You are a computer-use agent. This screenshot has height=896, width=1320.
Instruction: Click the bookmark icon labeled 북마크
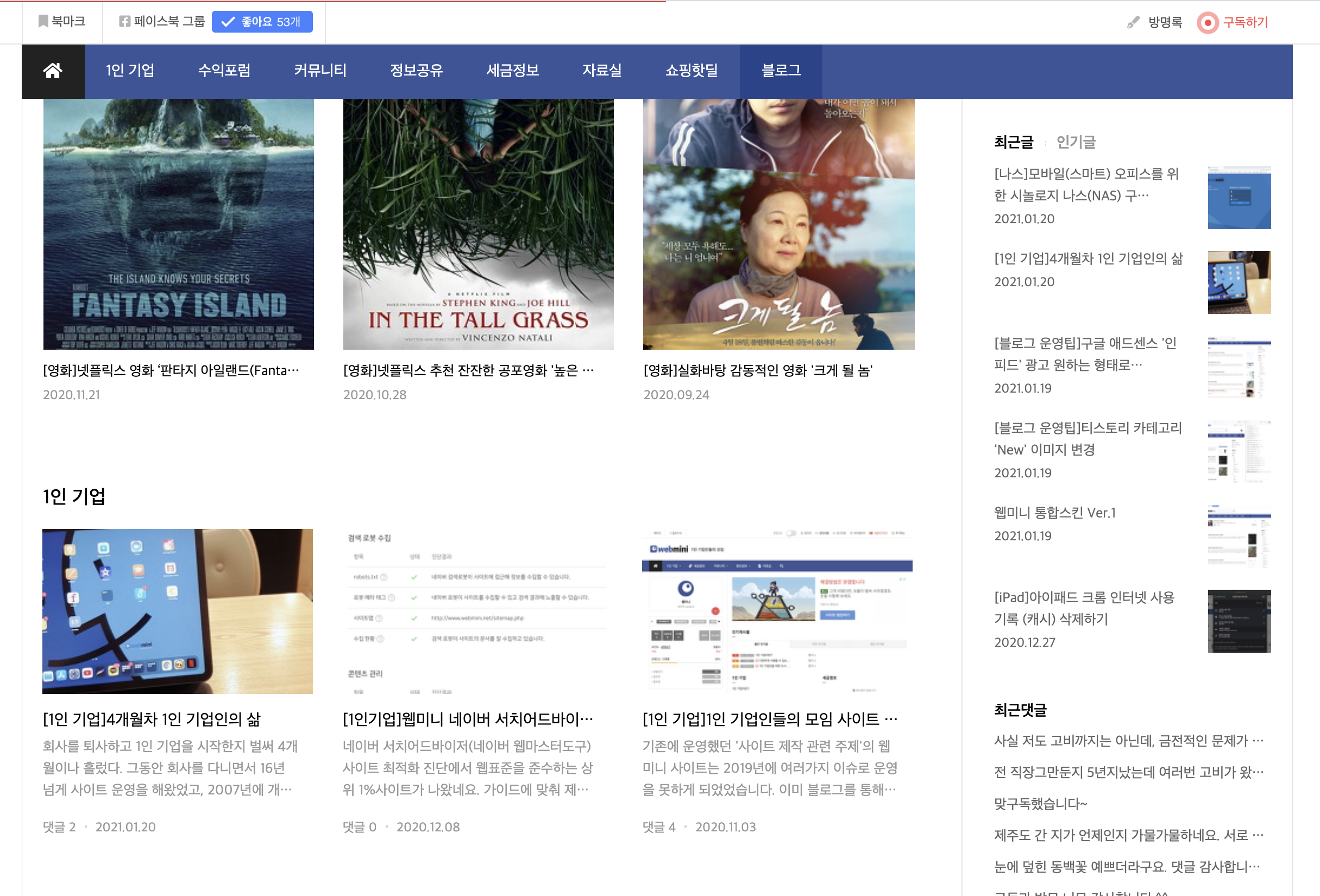coord(43,22)
